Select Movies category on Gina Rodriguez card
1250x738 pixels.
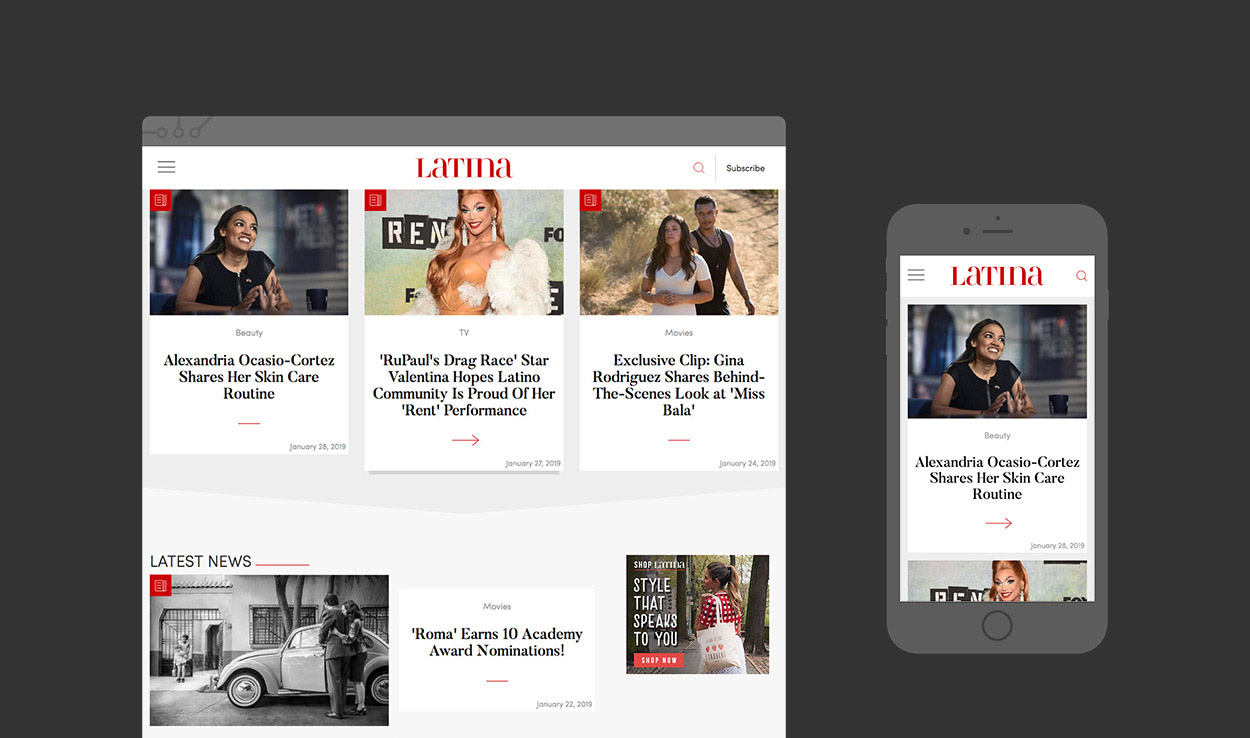click(679, 333)
